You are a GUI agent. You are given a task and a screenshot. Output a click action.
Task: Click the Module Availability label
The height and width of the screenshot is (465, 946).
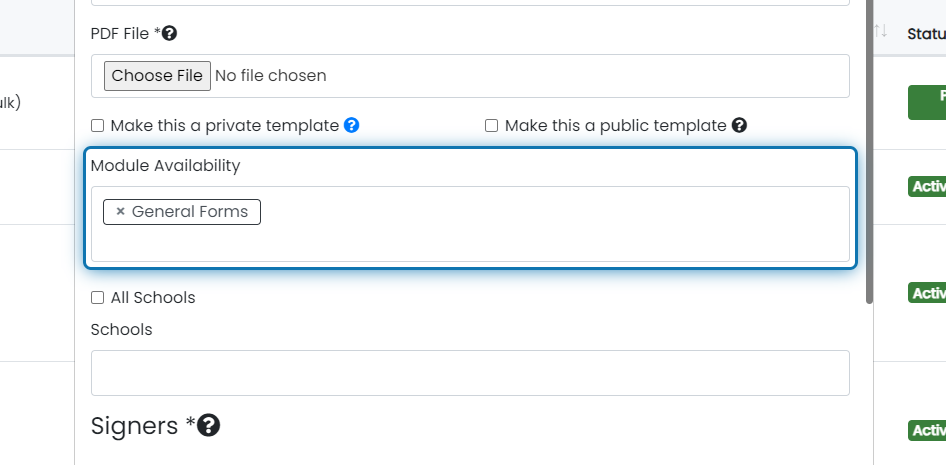pyautogui.click(x=165, y=165)
